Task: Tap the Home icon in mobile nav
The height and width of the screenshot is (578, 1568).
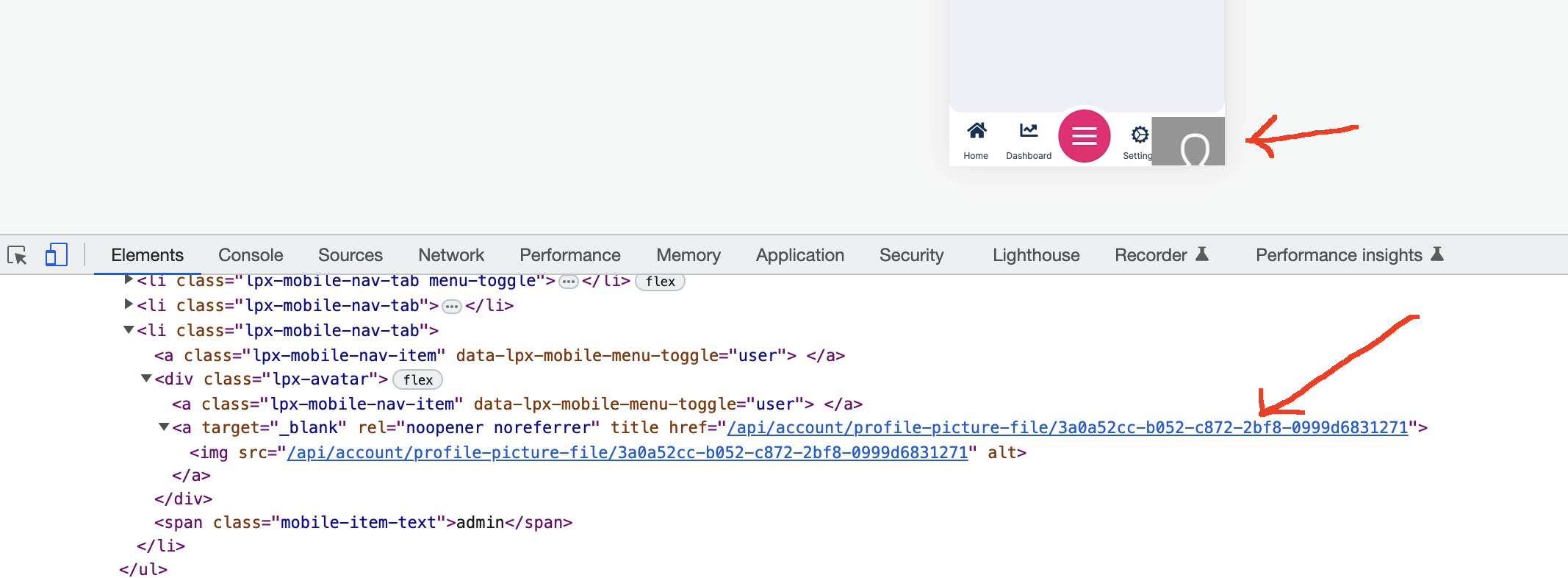Action: click(x=976, y=132)
